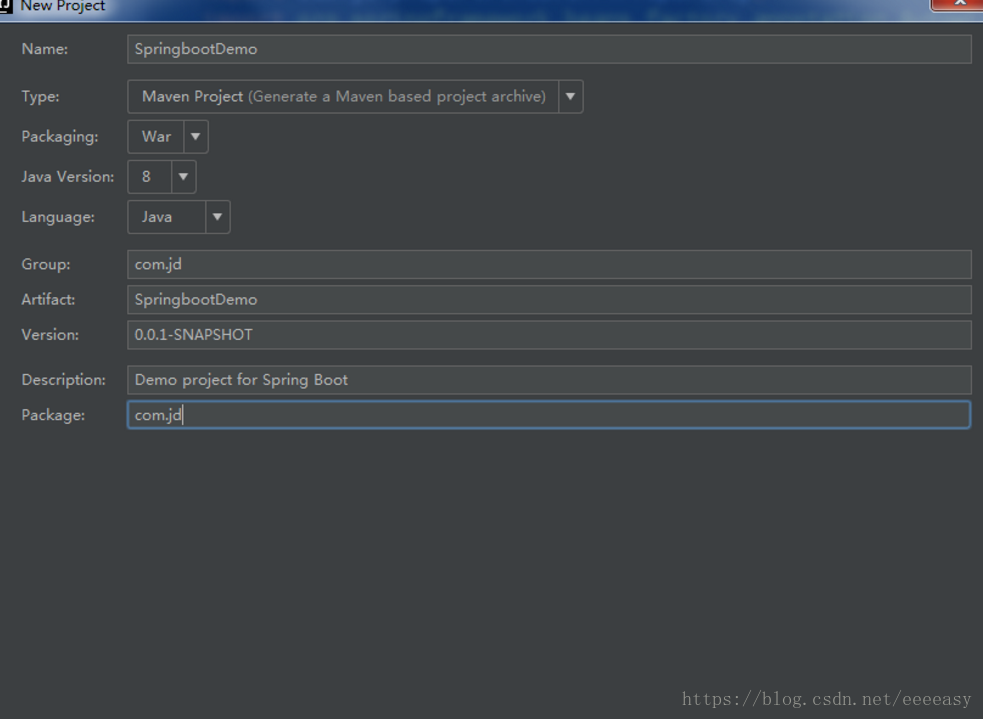Click the Description: label
Image resolution: width=983 pixels, height=719 pixels.
tap(63, 380)
